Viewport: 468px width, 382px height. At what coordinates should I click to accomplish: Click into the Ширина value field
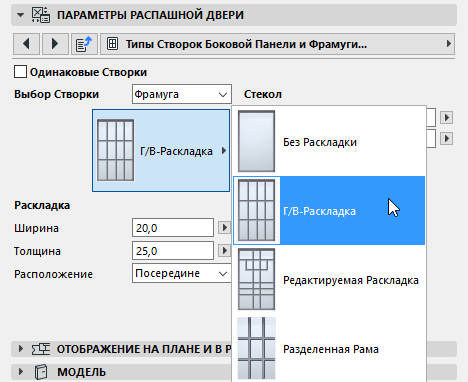[173, 228]
